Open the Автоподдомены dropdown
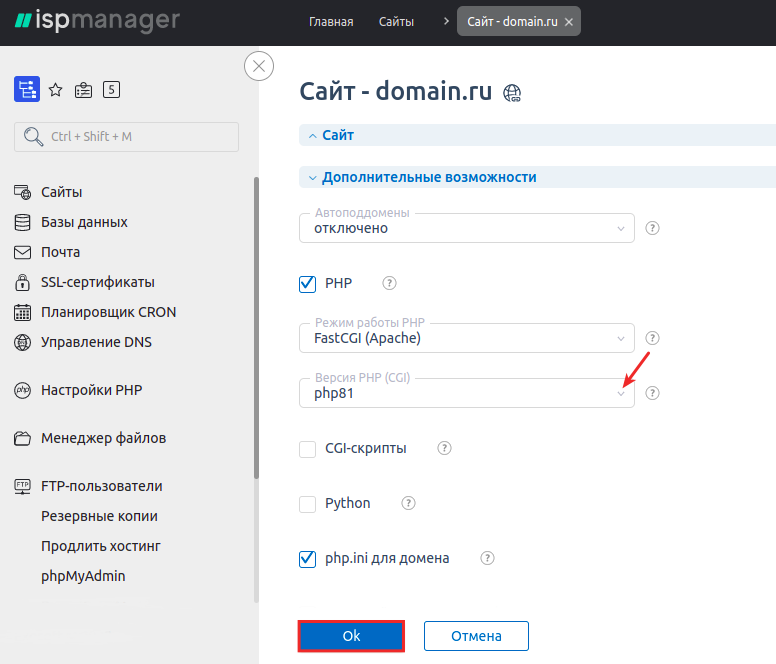The width and height of the screenshot is (776, 664). (x=467, y=228)
